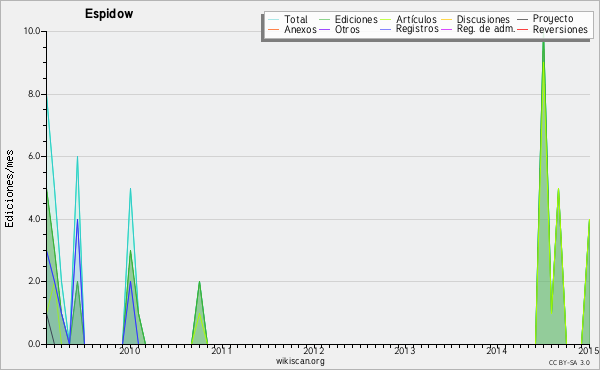Viewport: 600px width, 370px height.
Task: Click the 'Reg. de adm.' legend label
Action: (486, 29)
